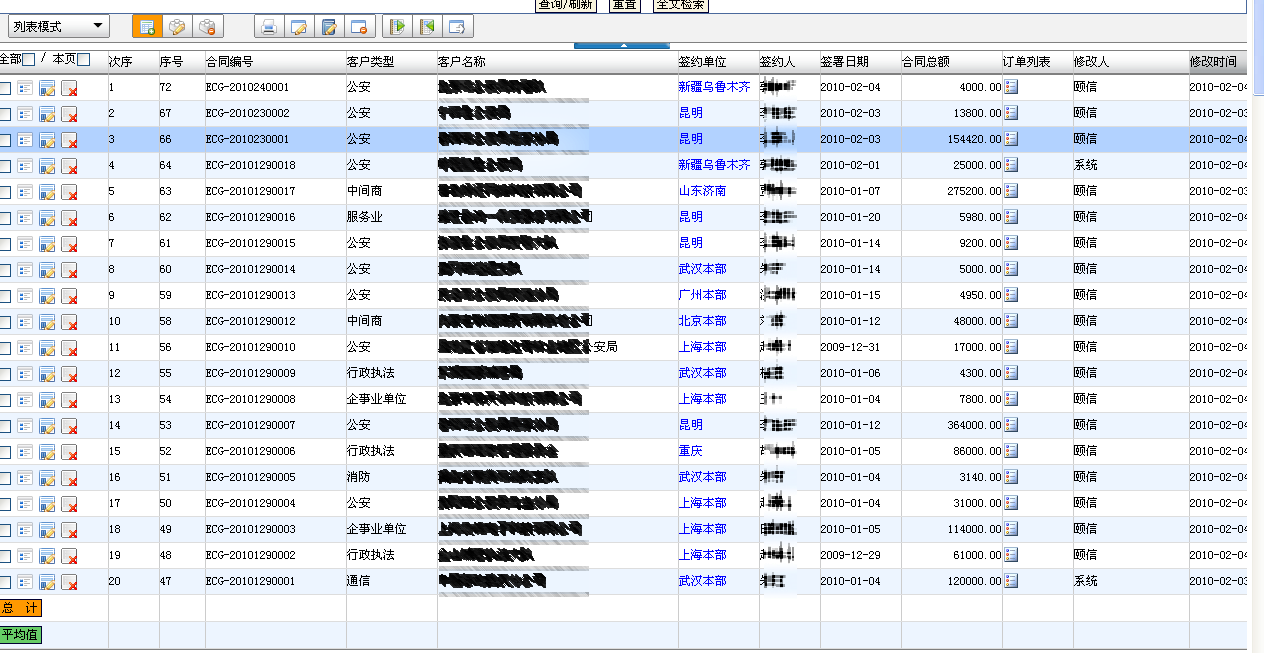1264x653 pixels.
Task: Select the 消防 customer type cell
Action: tap(358, 477)
